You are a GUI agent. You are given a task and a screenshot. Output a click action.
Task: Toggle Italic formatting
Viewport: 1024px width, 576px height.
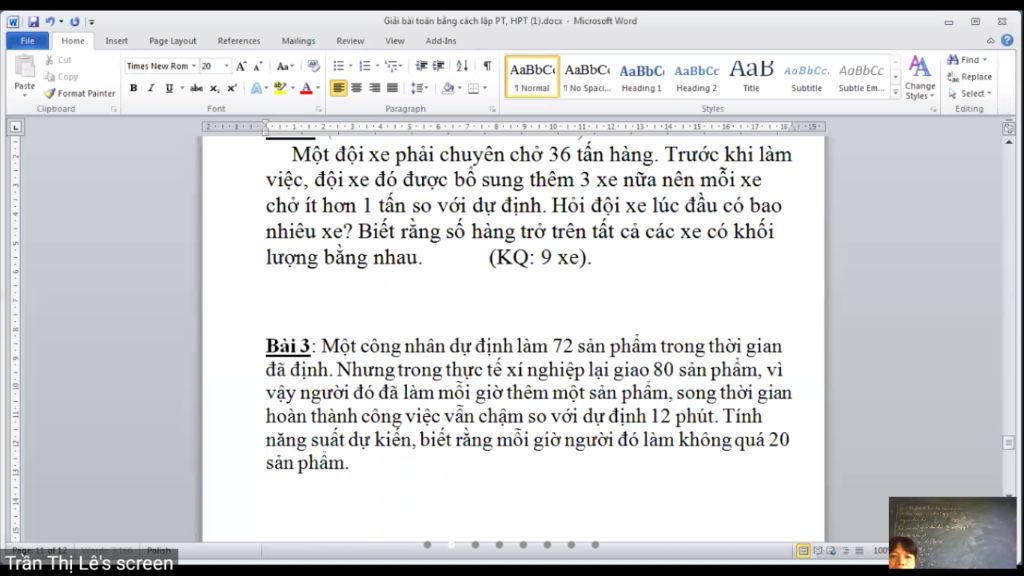click(x=151, y=88)
